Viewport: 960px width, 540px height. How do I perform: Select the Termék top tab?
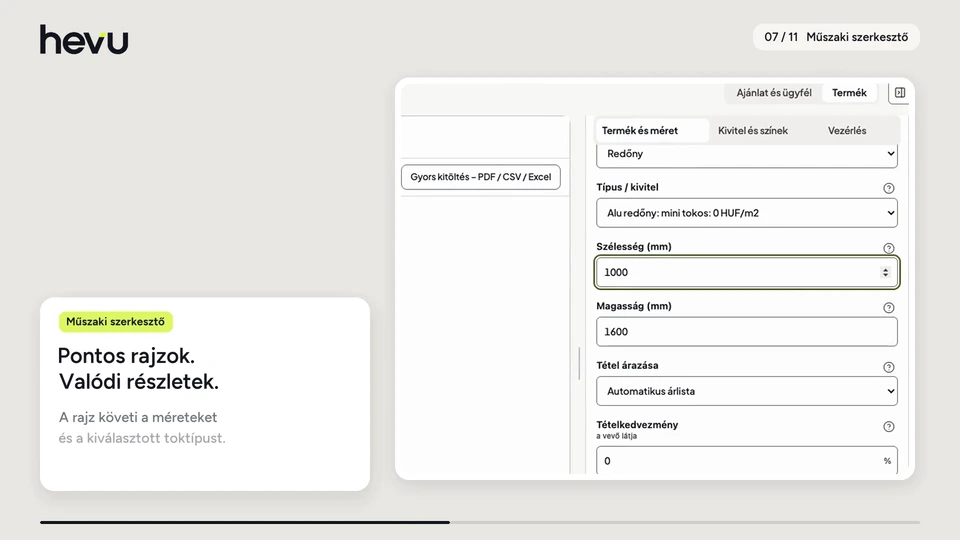(849, 92)
